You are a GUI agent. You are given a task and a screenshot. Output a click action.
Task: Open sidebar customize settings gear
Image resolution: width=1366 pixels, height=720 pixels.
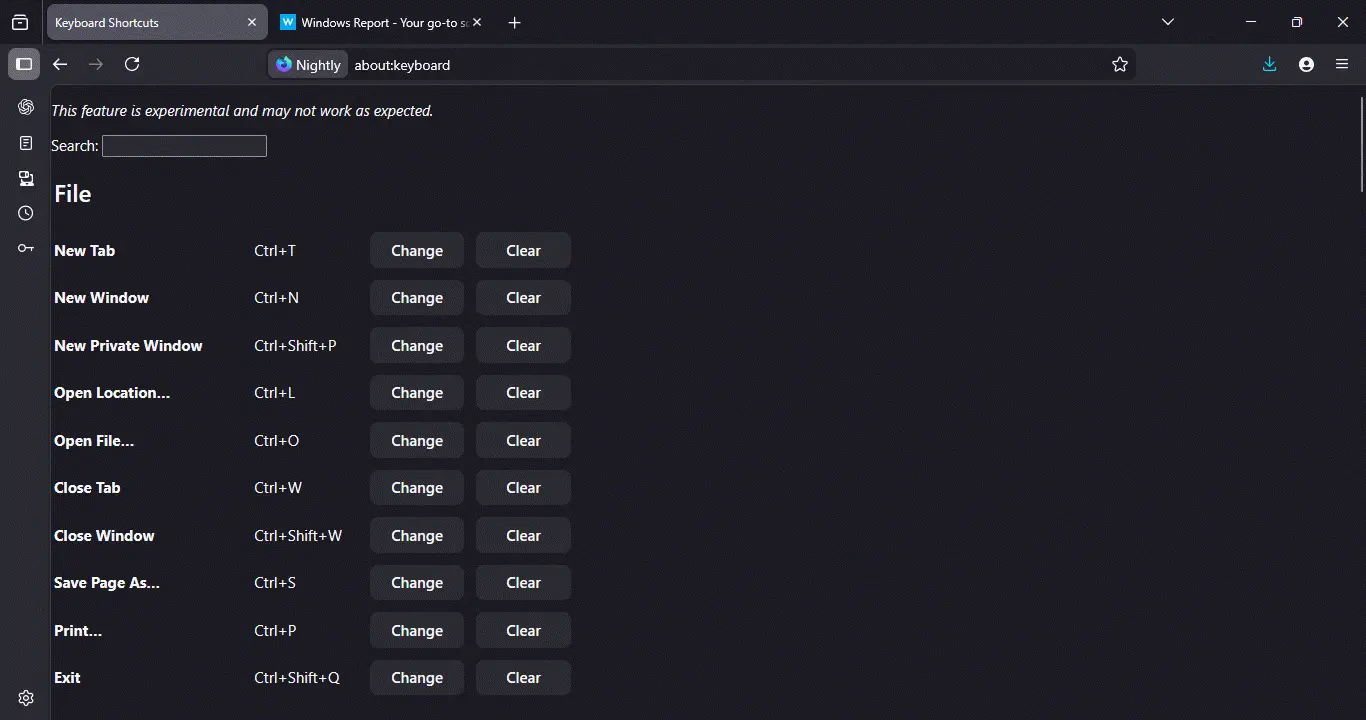(26, 698)
